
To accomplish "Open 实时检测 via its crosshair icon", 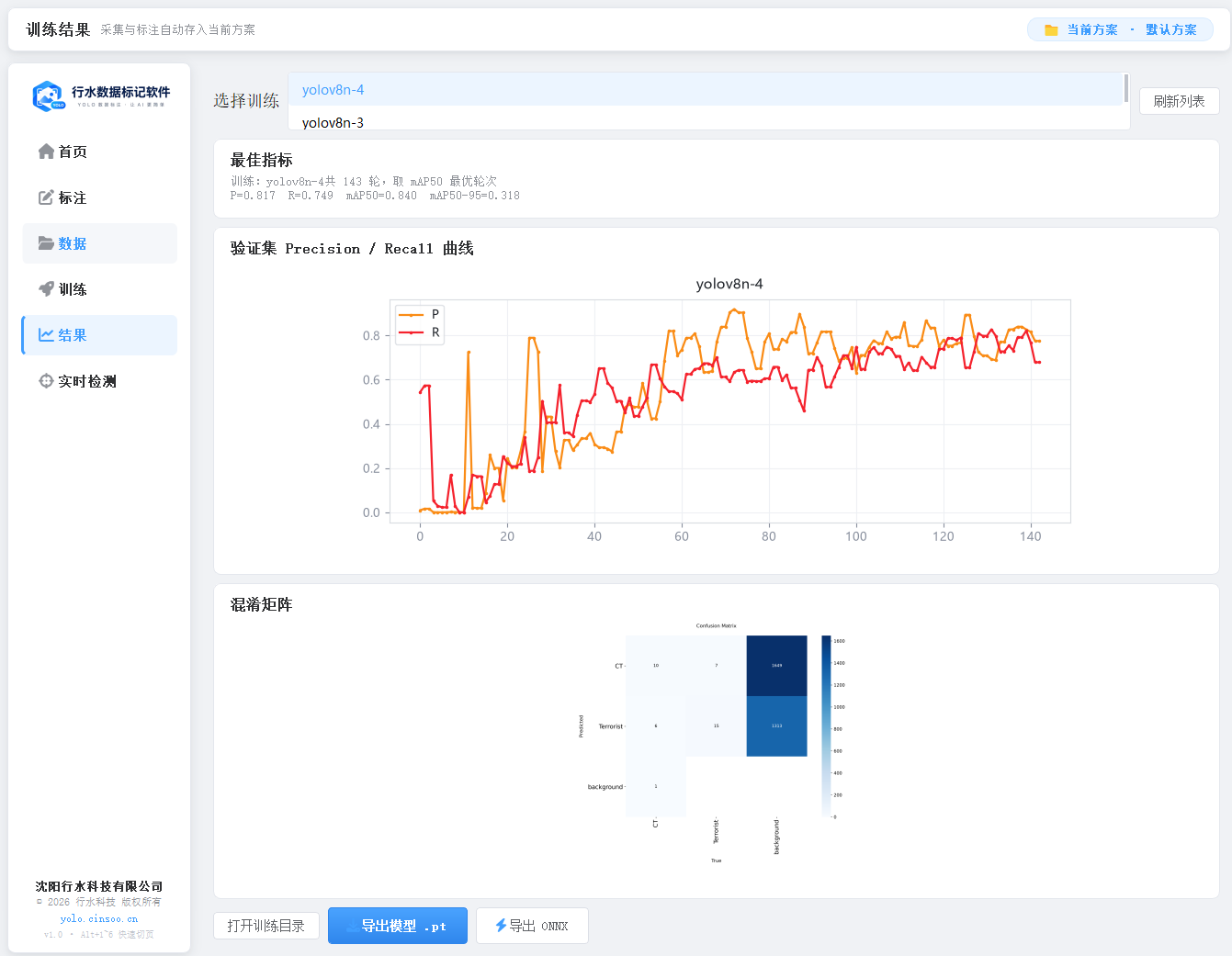I will point(46,381).
